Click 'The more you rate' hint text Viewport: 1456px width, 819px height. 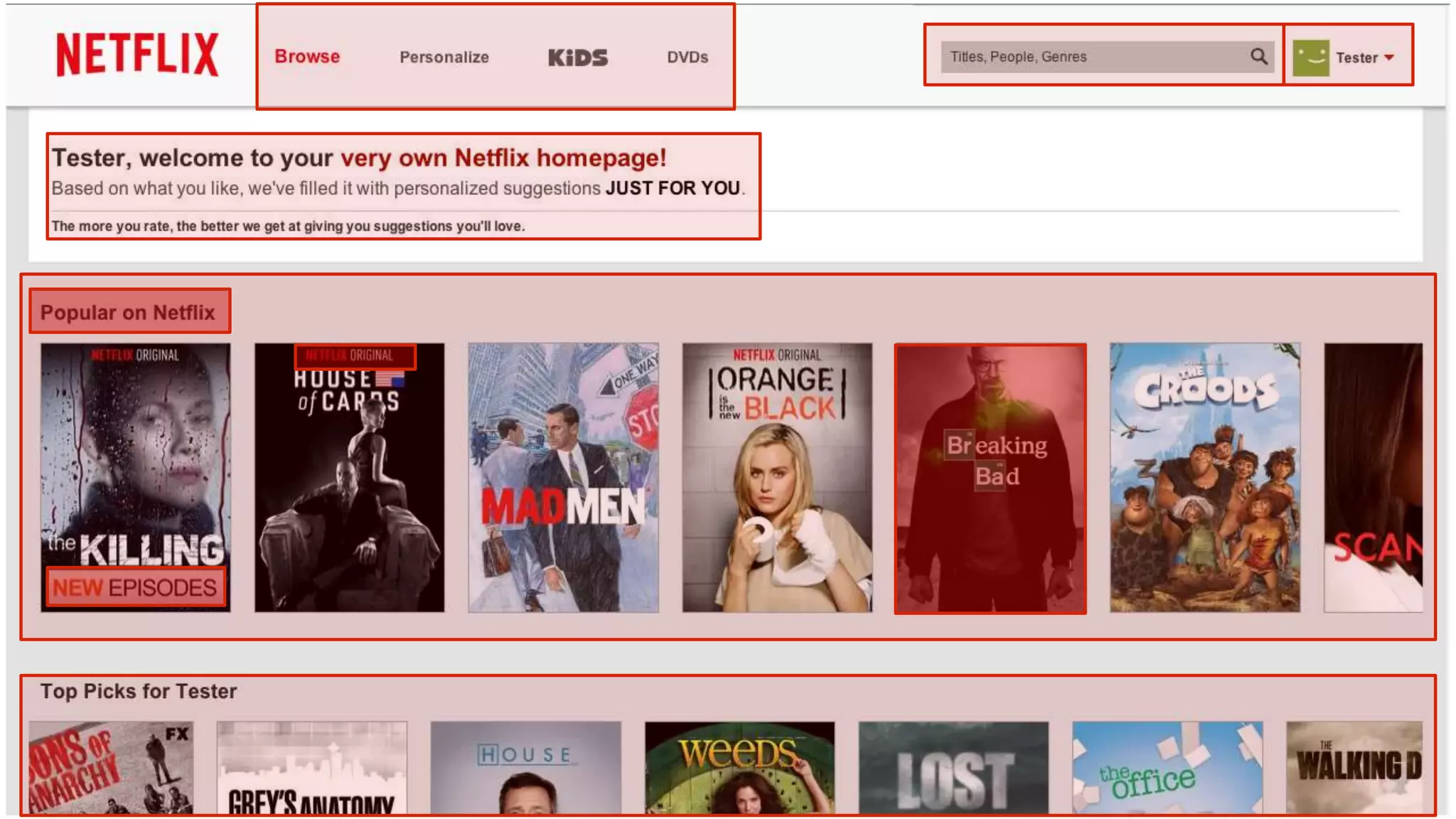288,226
